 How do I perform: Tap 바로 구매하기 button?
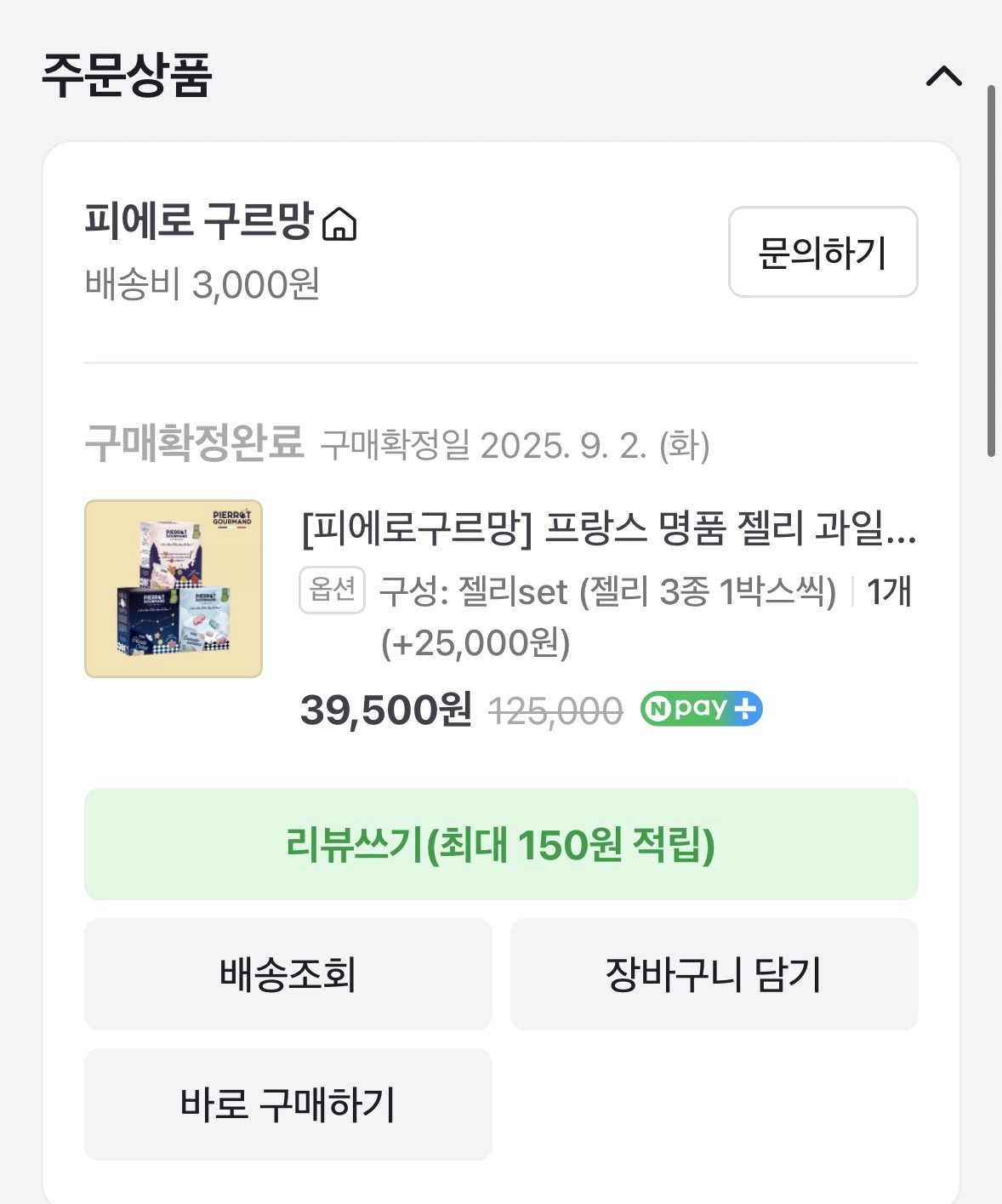point(288,1104)
